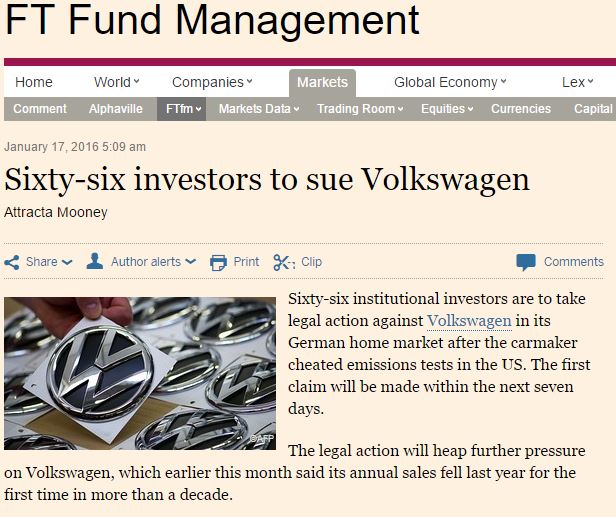This screenshot has height=517, width=616.
Task: Go to the Home navigation item
Action: (34, 82)
